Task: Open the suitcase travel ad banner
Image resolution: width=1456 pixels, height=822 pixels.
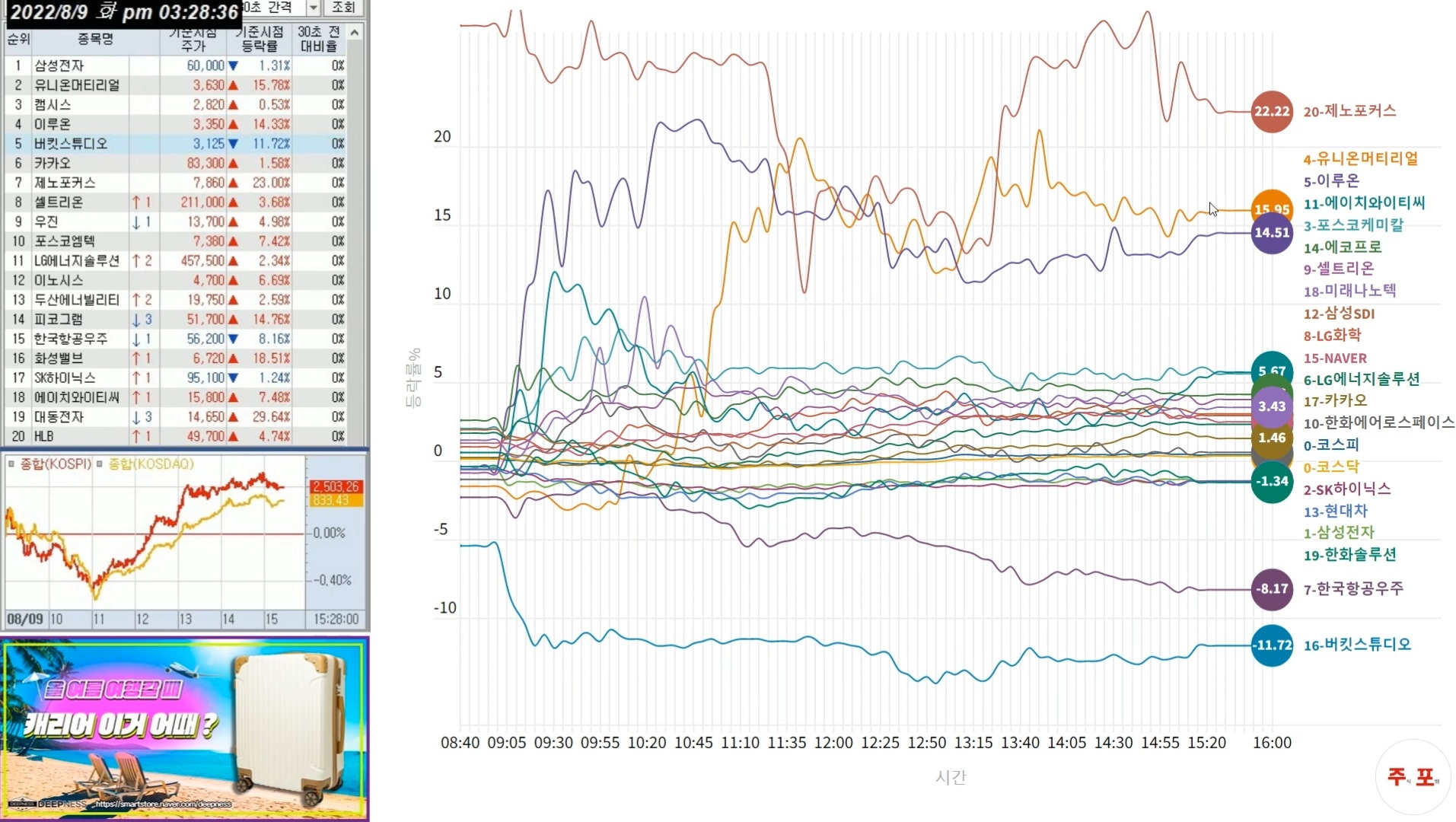Action: [x=185, y=728]
